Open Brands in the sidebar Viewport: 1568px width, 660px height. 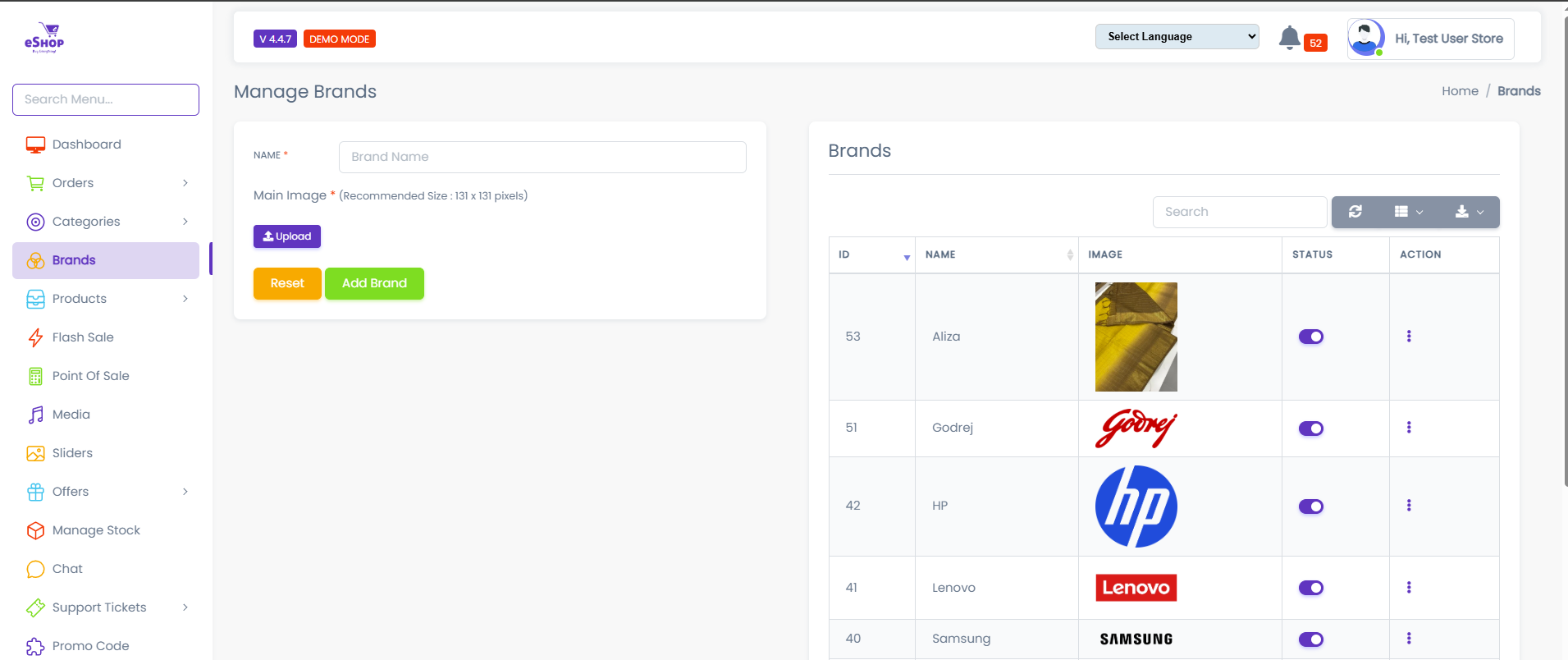click(106, 260)
